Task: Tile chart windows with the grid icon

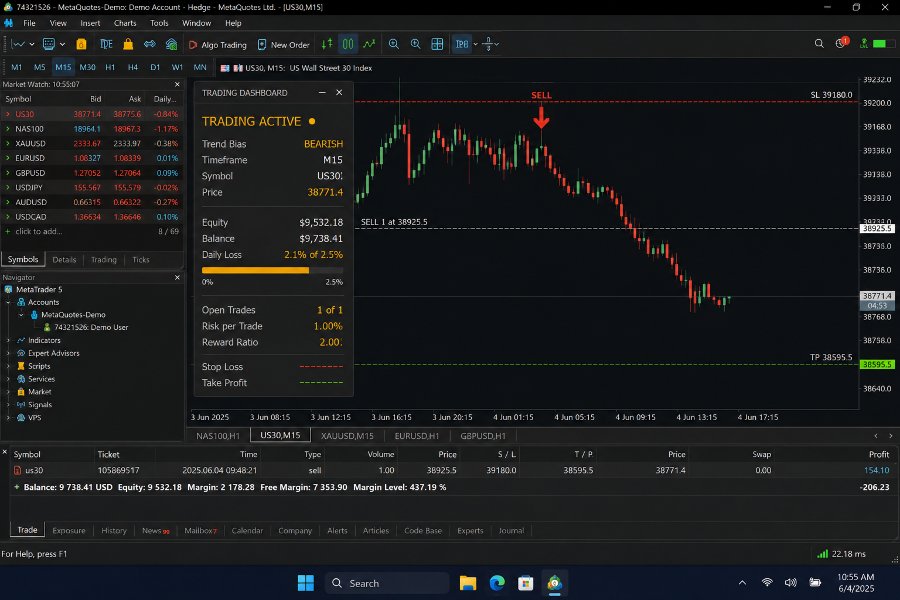Action: click(x=437, y=44)
